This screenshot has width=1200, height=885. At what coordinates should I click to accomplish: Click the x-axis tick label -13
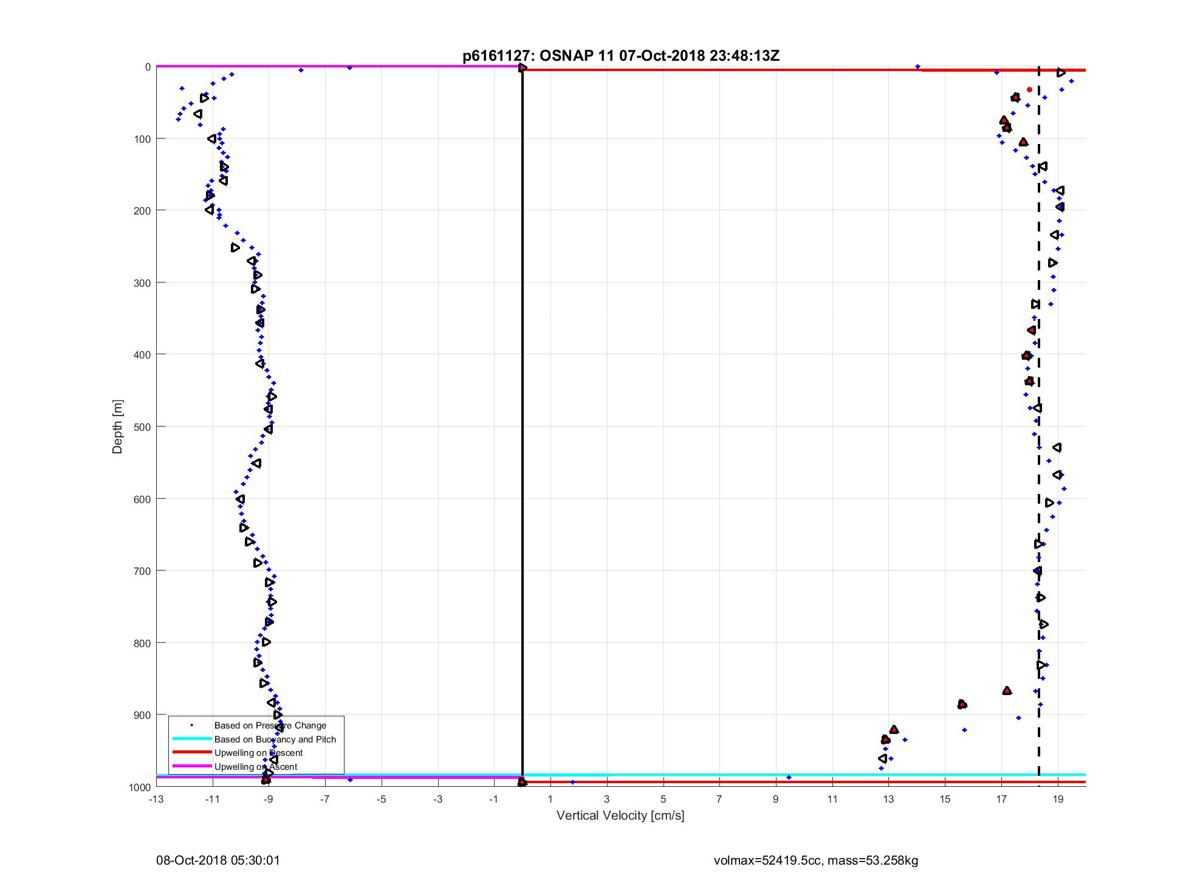point(156,800)
